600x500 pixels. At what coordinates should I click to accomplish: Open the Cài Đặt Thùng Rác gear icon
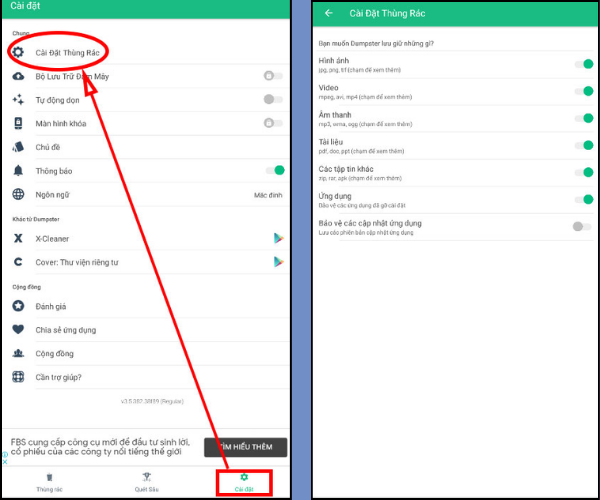[18, 52]
